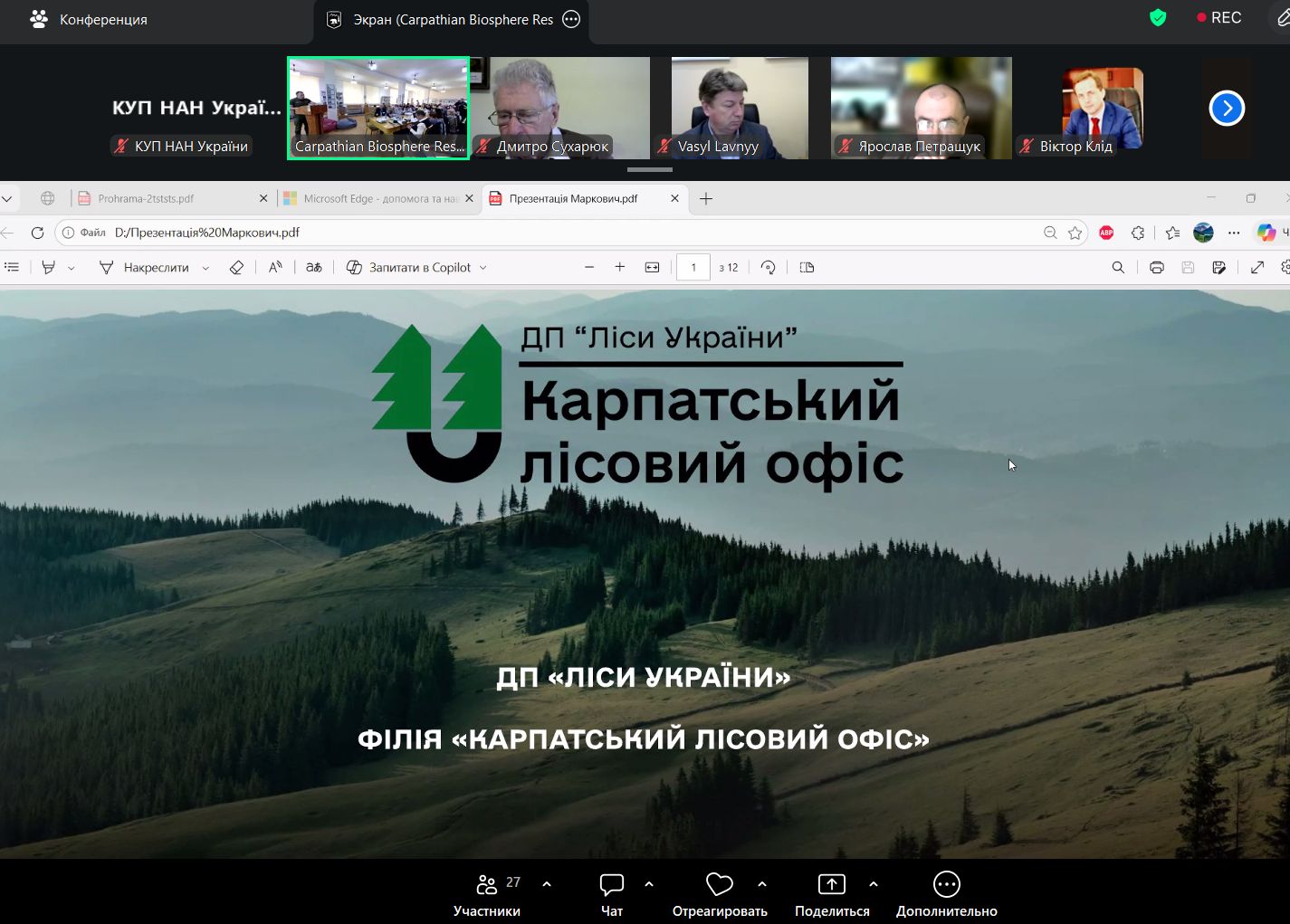Zoom in the PDF document
The width and height of the screenshot is (1290, 924).
(620, 267)
